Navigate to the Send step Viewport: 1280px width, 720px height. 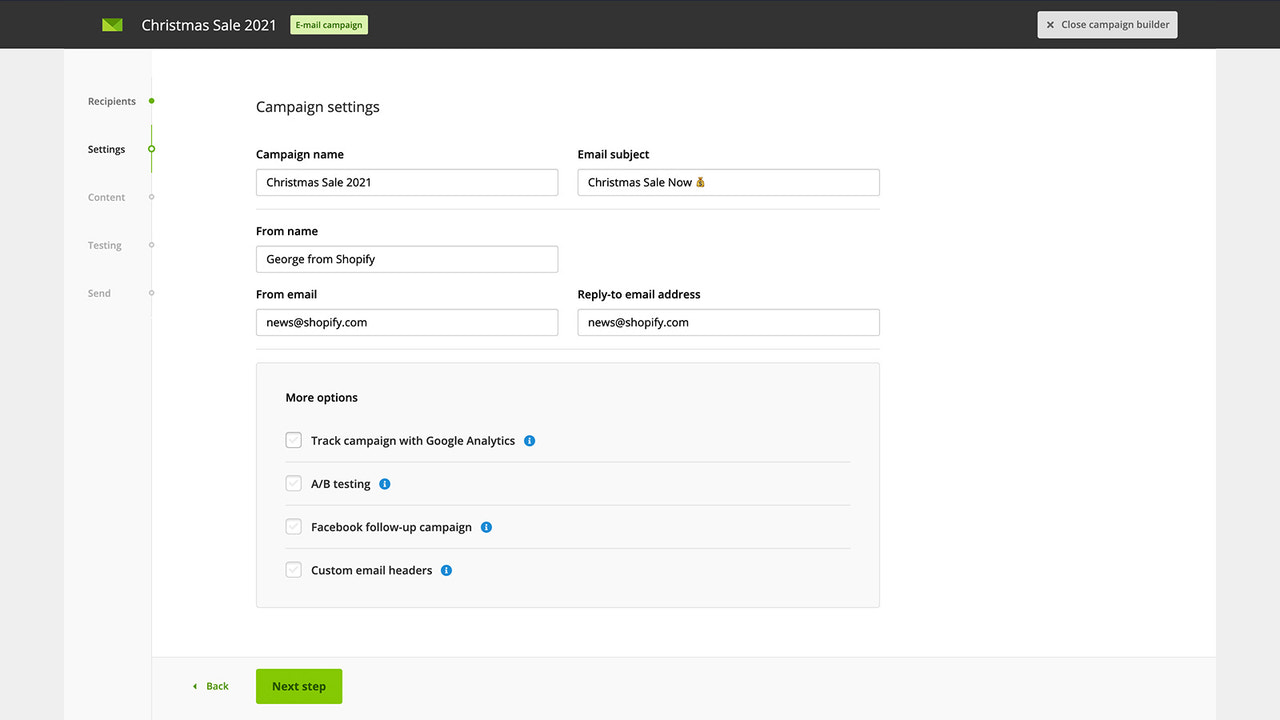coord(98,292)
